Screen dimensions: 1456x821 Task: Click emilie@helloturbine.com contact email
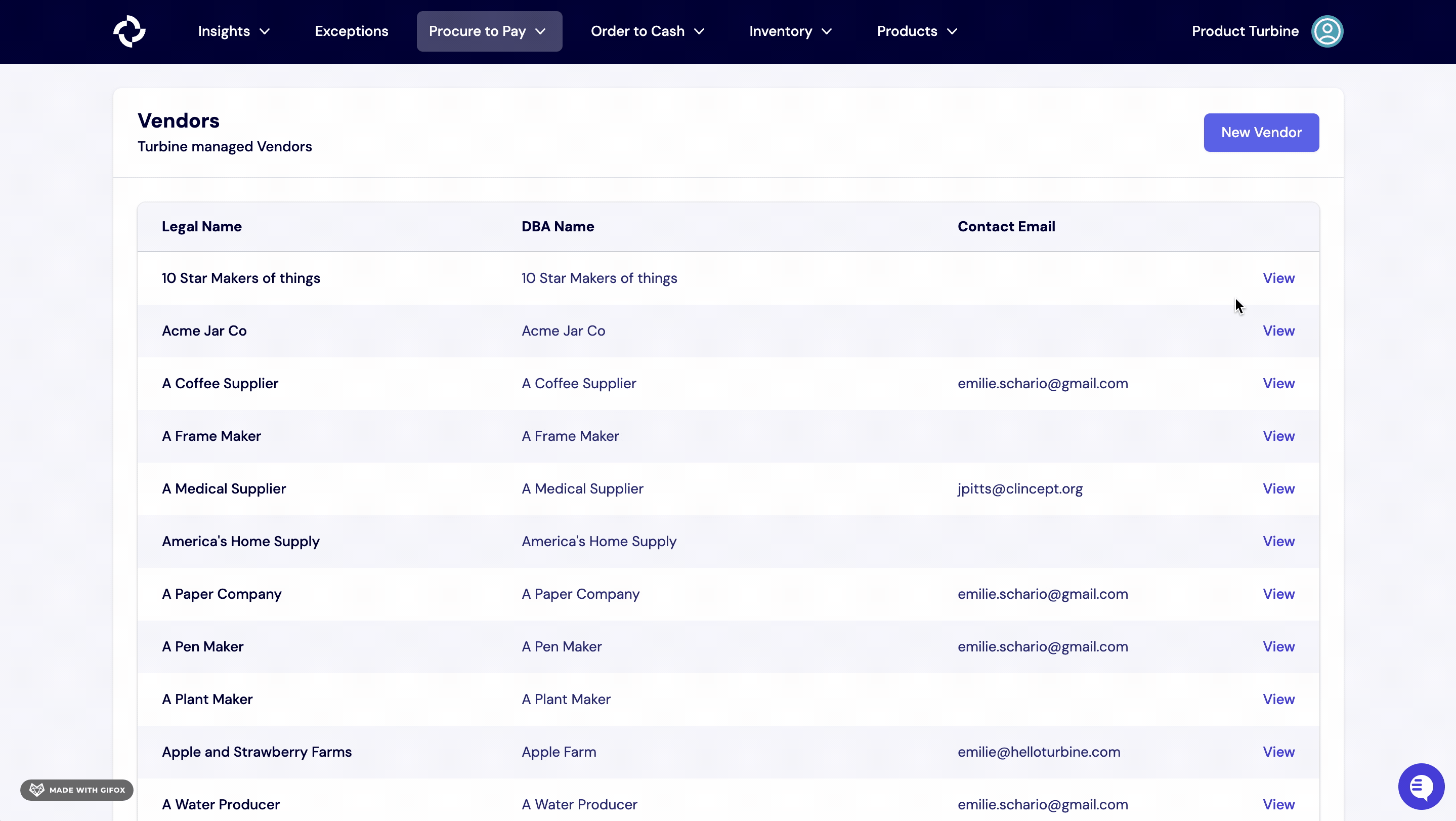click(1039, 752)
